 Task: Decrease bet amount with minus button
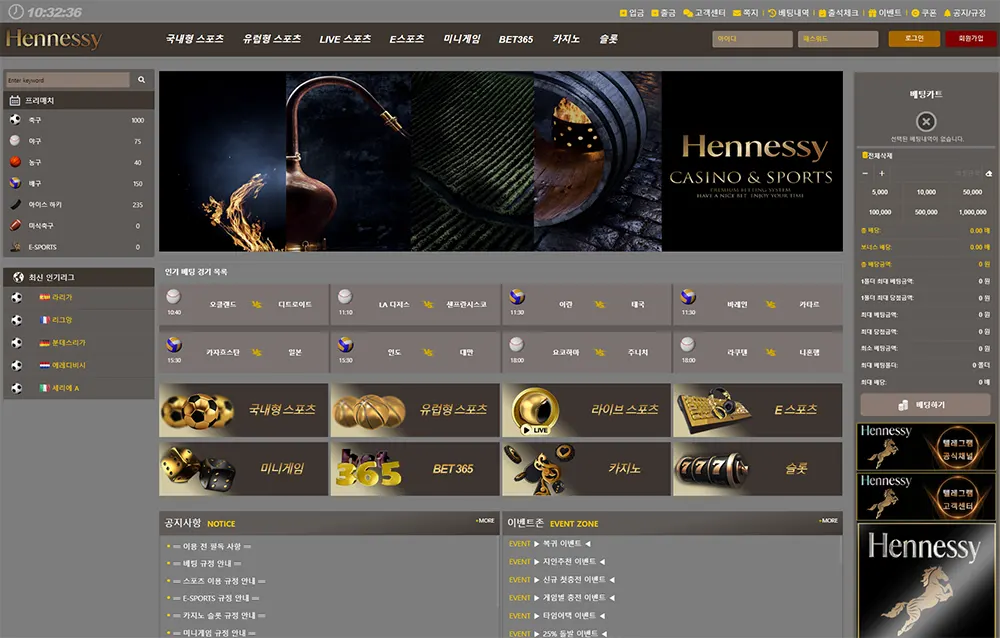coord(865,174)
